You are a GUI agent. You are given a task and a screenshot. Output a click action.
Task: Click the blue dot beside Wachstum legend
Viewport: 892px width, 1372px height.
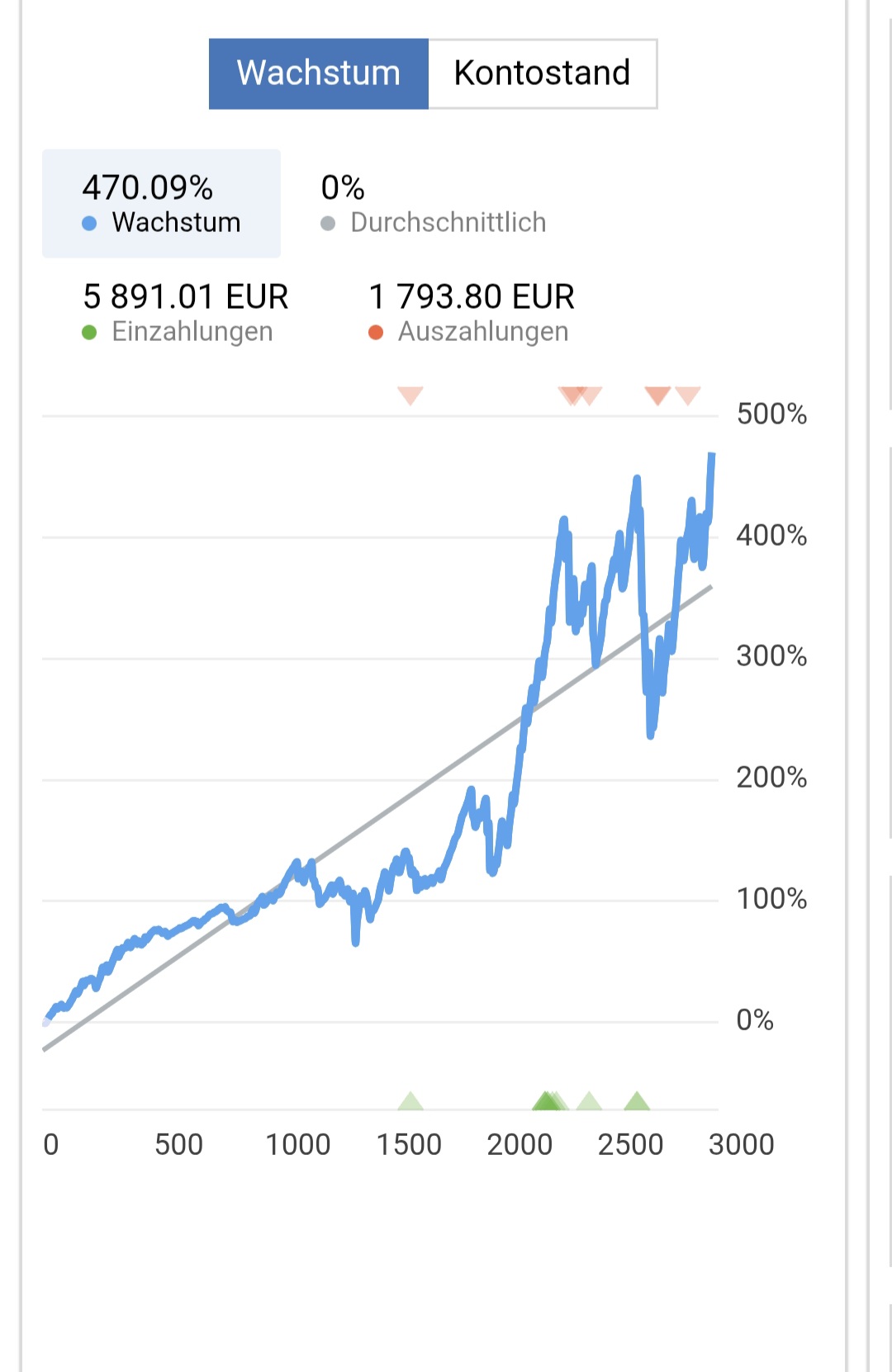point(89,223)
